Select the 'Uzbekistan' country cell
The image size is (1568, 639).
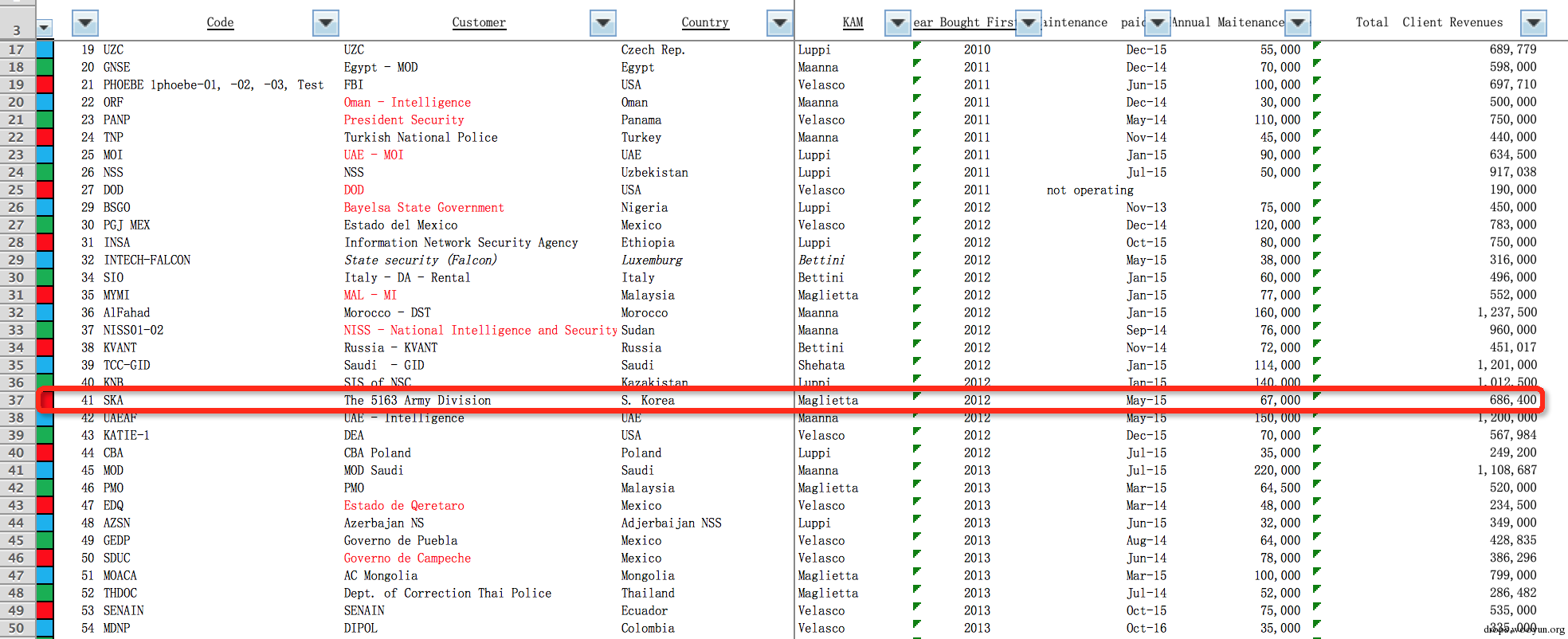click(x=655, y=172)
